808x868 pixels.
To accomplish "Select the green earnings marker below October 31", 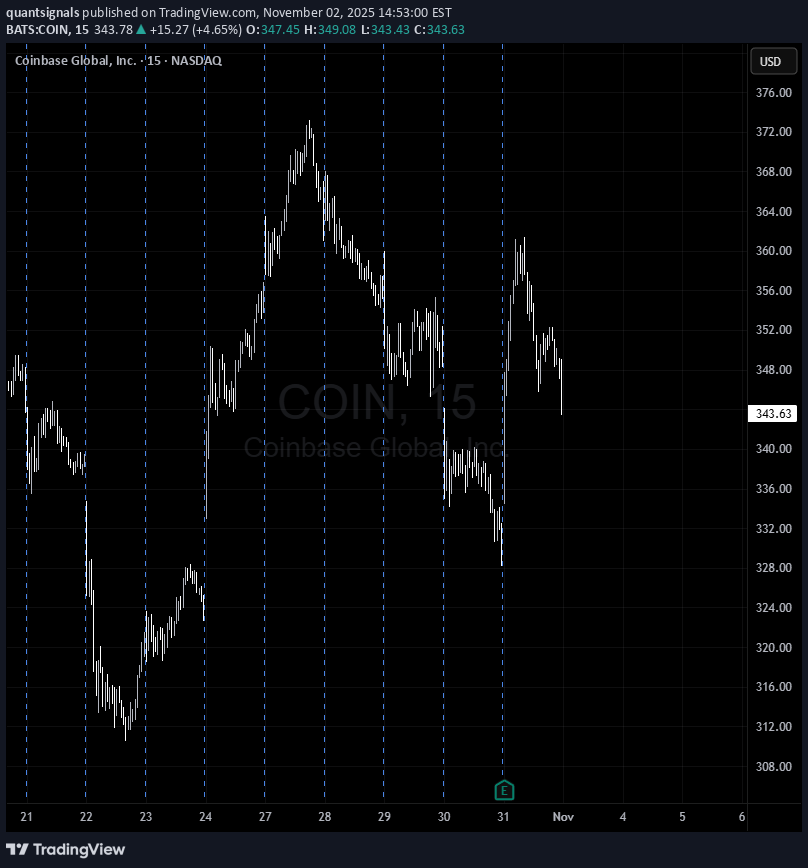I will pos(504,790).
